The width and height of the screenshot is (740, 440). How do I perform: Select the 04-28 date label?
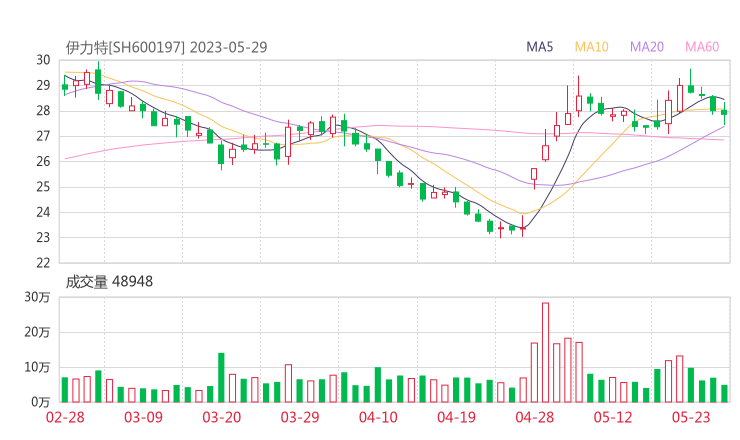535,417
